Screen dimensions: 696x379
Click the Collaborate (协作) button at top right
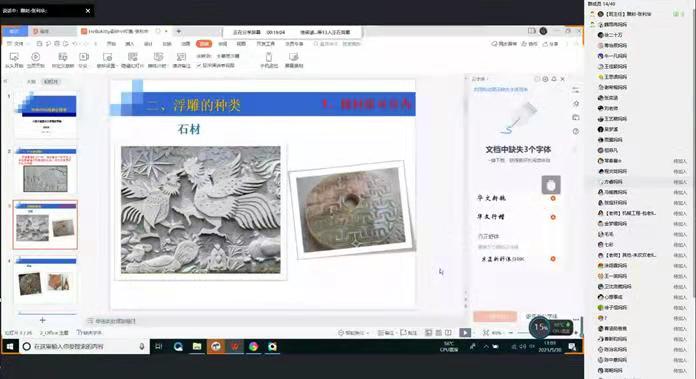point(530,44)
